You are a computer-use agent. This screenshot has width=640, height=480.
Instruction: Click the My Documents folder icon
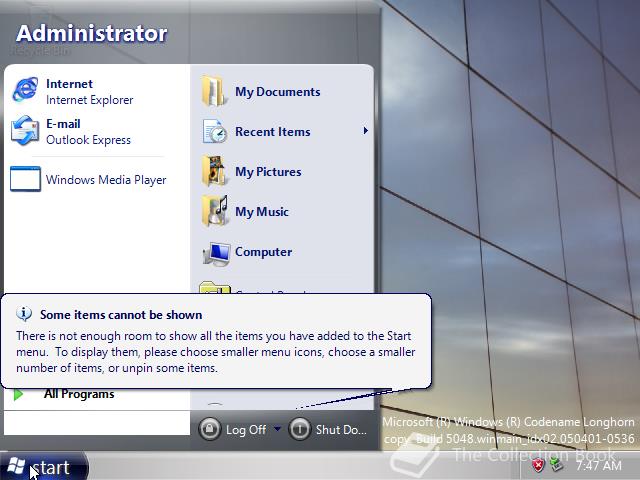[213, 91]
